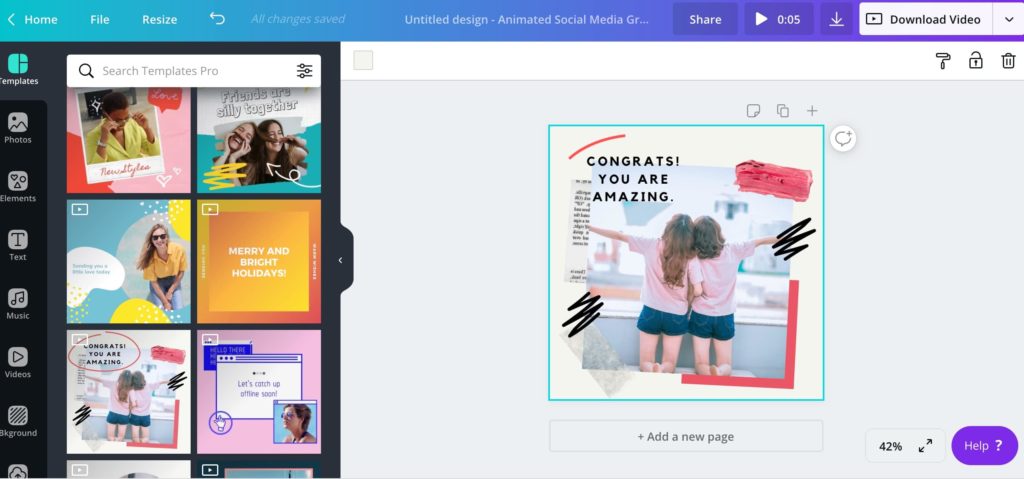Delete element with trash icon
This screenshot has height=479, width=1024.
1008,61
